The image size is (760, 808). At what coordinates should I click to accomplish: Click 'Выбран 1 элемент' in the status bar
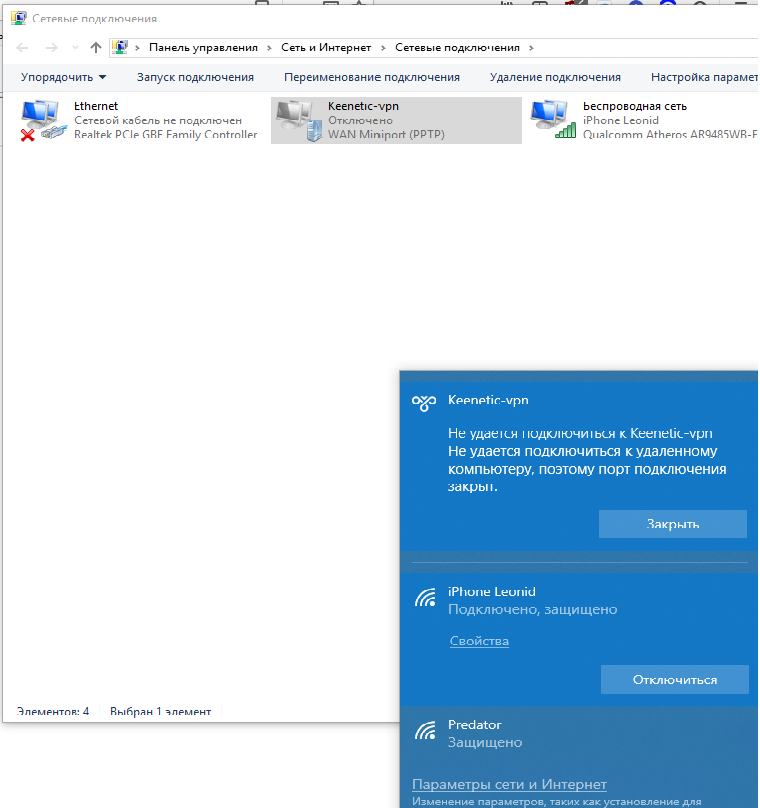point(160,712)
